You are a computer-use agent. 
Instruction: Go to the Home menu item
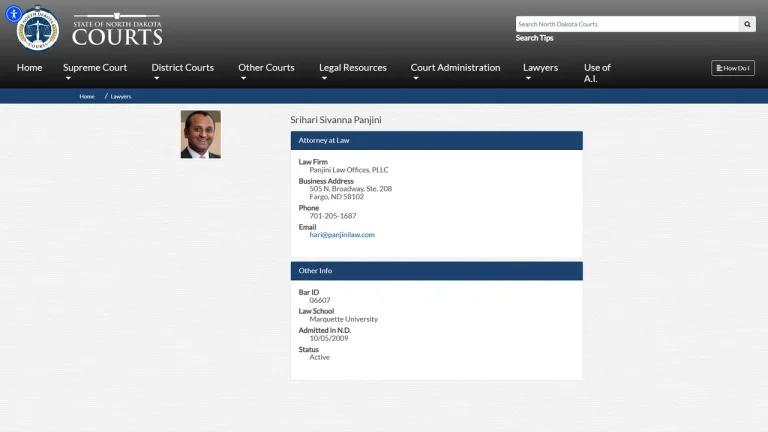click(x=29, y=68)
